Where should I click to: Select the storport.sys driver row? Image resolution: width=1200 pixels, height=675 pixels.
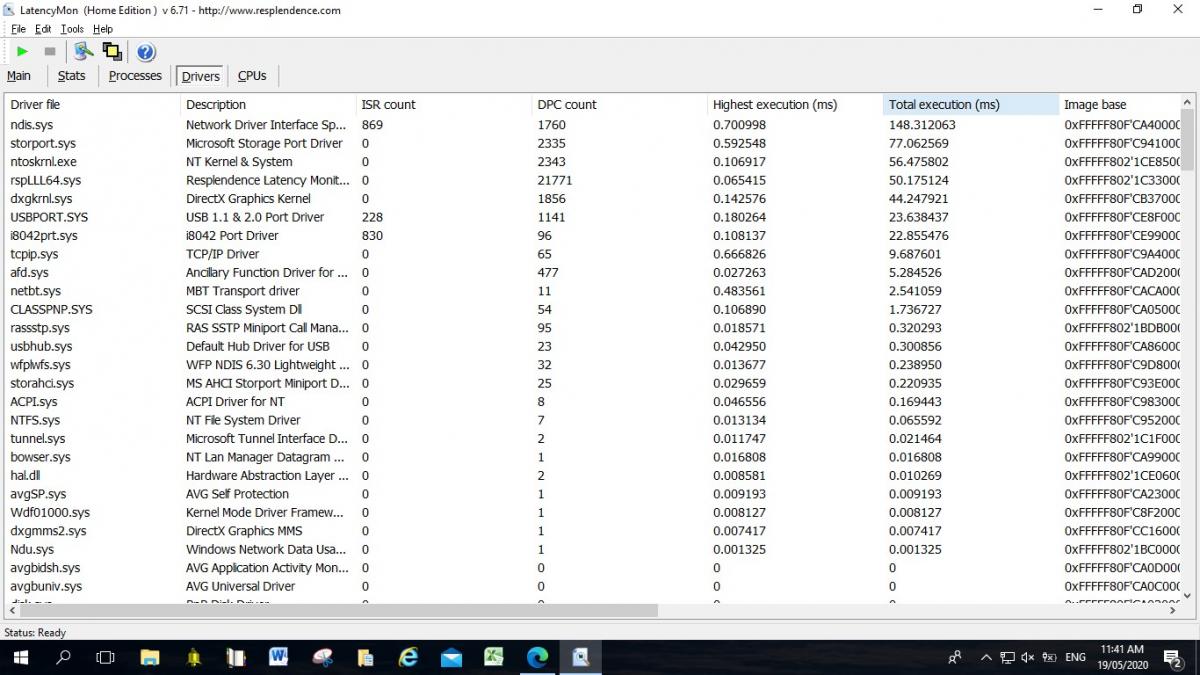pyautogui.click(x=593, y=143)
